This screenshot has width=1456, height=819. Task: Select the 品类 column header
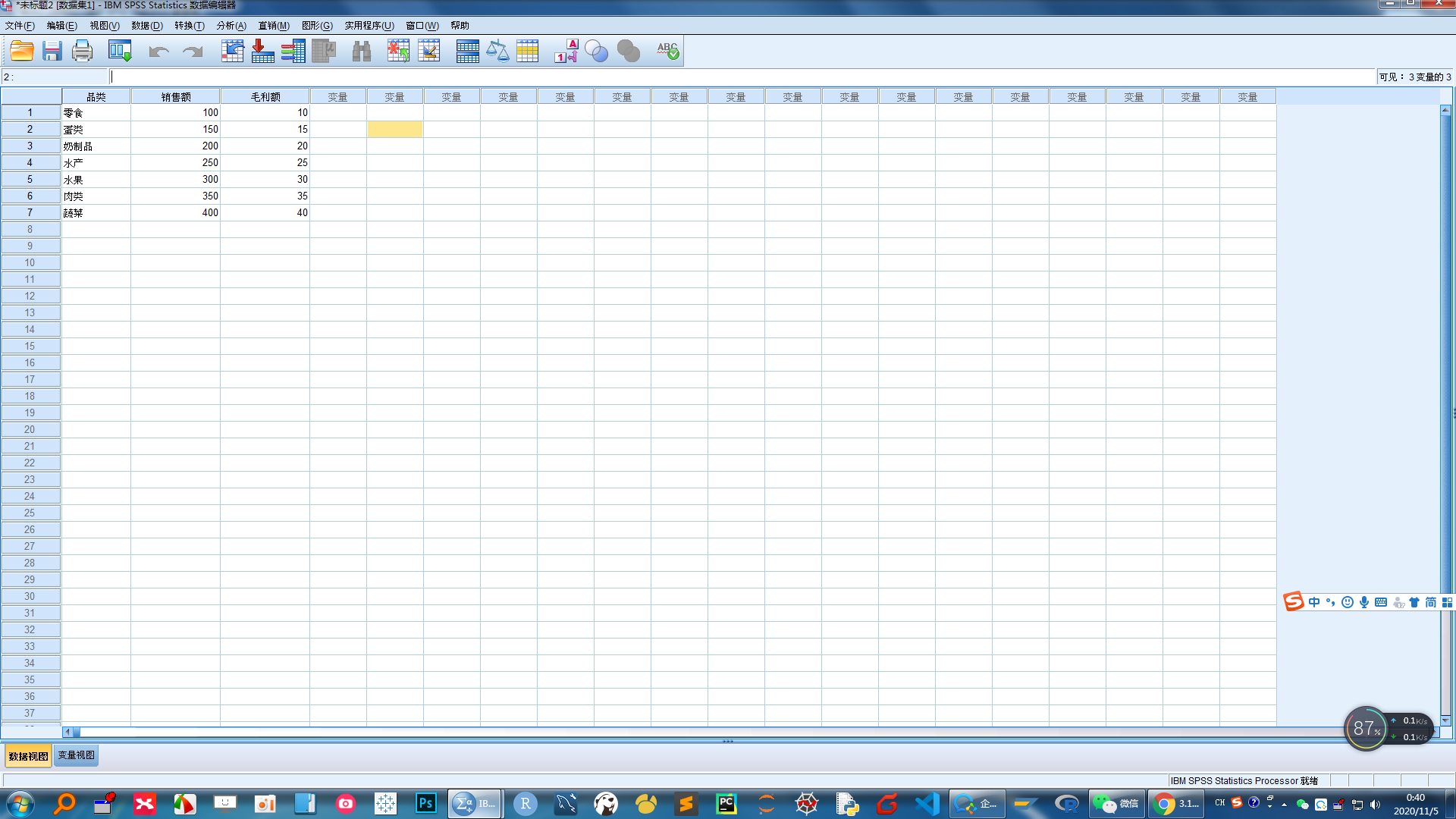pos(96,96)
